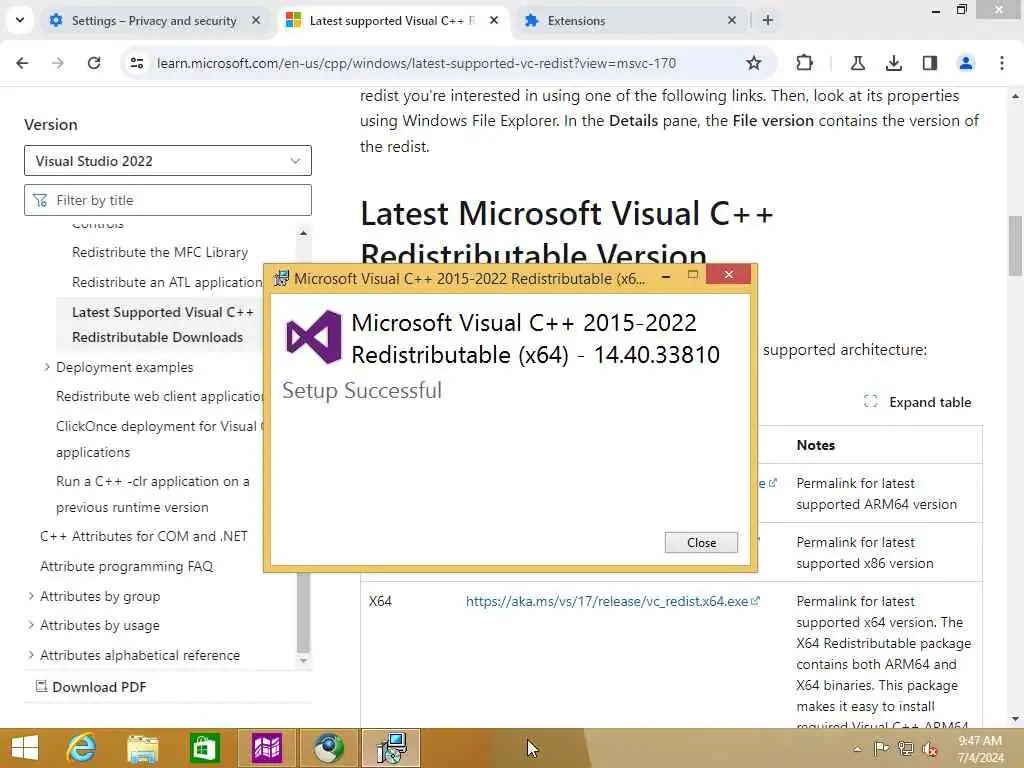1024x768 pixels.
Task: Click the Setup Successful text
Action: coord(362,391)
